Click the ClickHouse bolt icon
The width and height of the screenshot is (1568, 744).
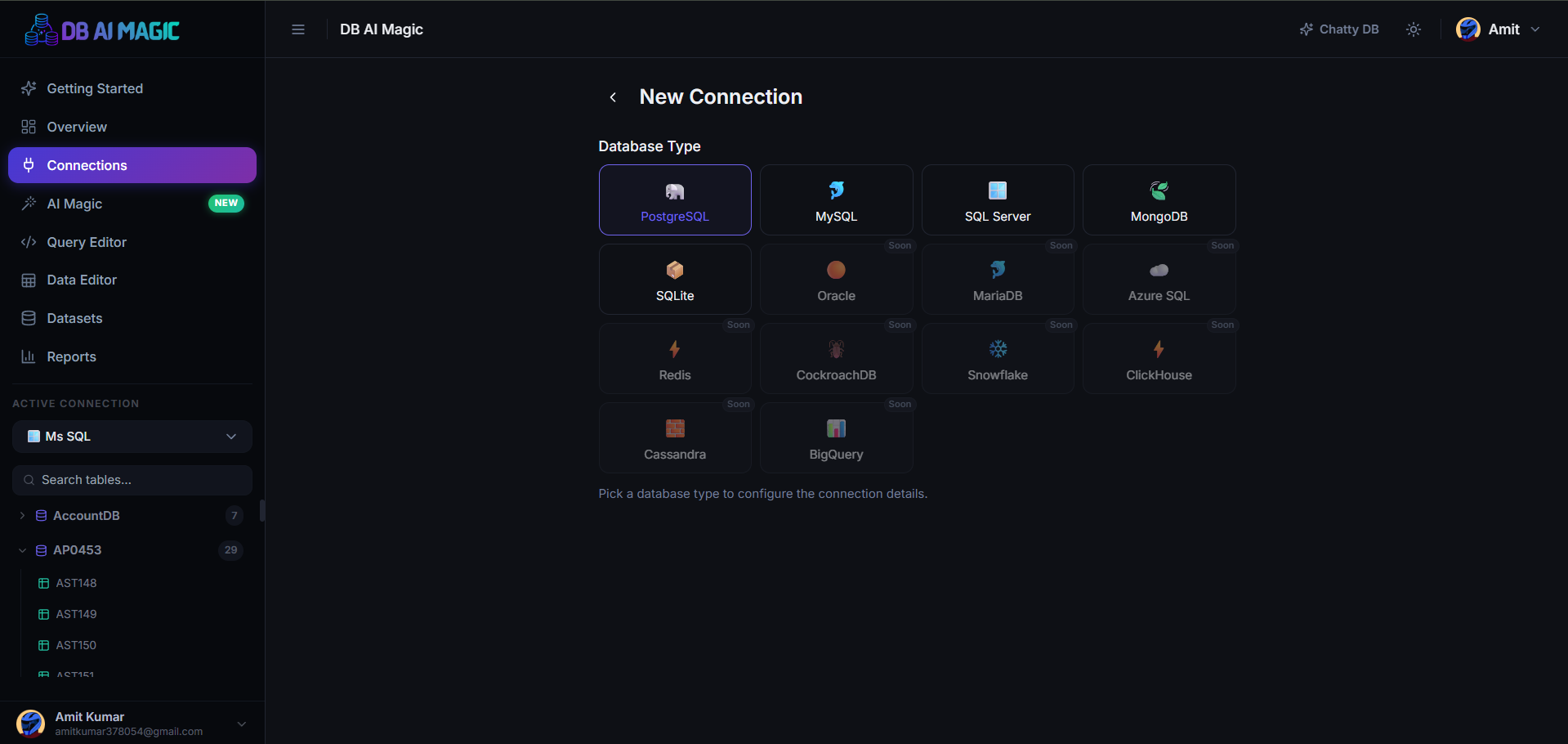1159,349
